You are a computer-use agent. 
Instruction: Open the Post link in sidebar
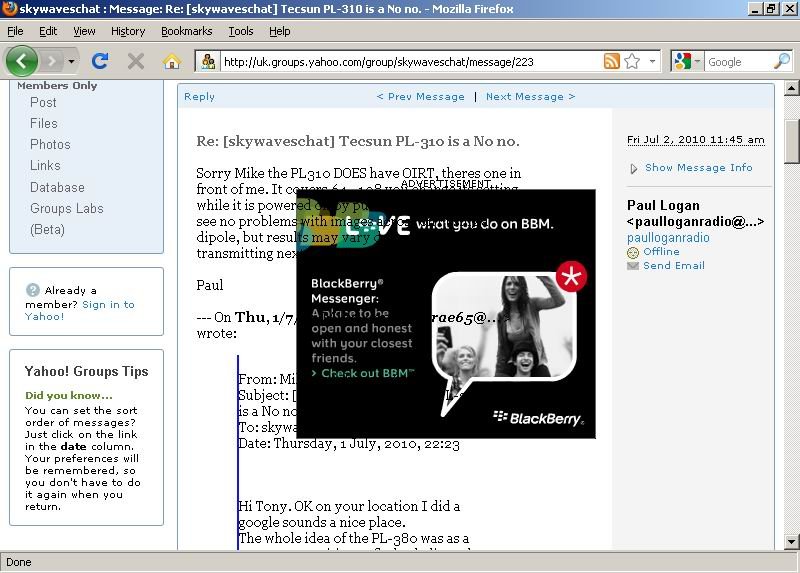coord(43,103)
